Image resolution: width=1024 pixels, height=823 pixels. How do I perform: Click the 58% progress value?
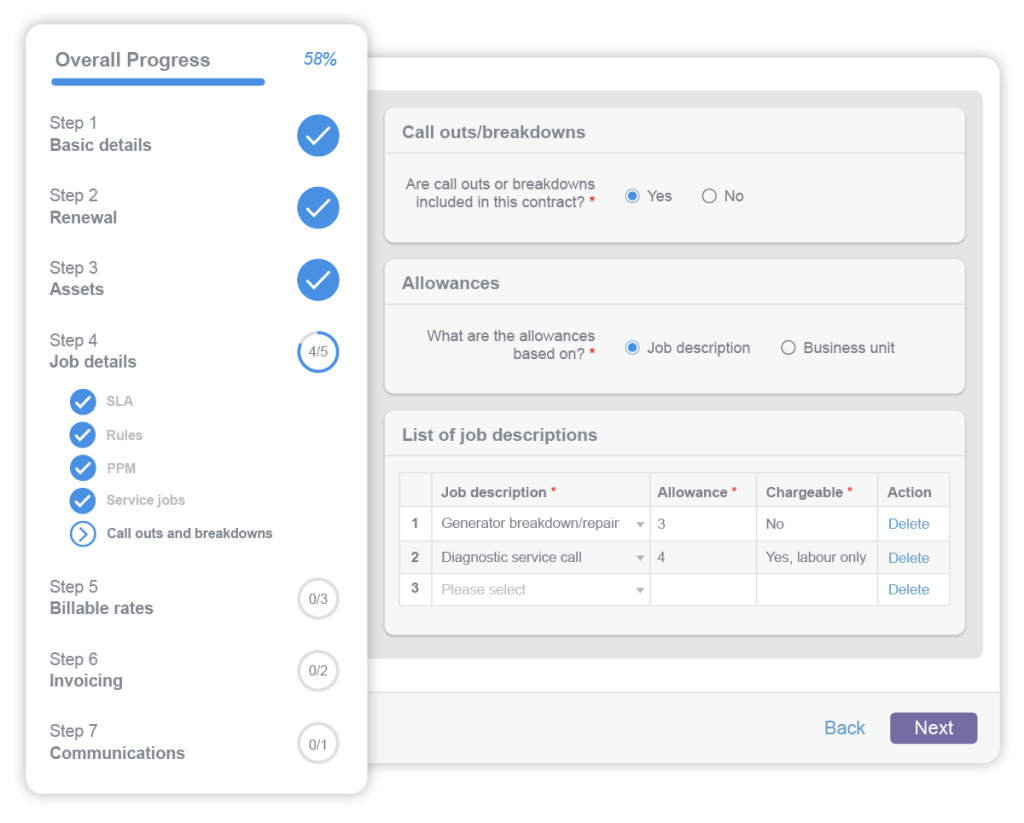pos(320,59)
